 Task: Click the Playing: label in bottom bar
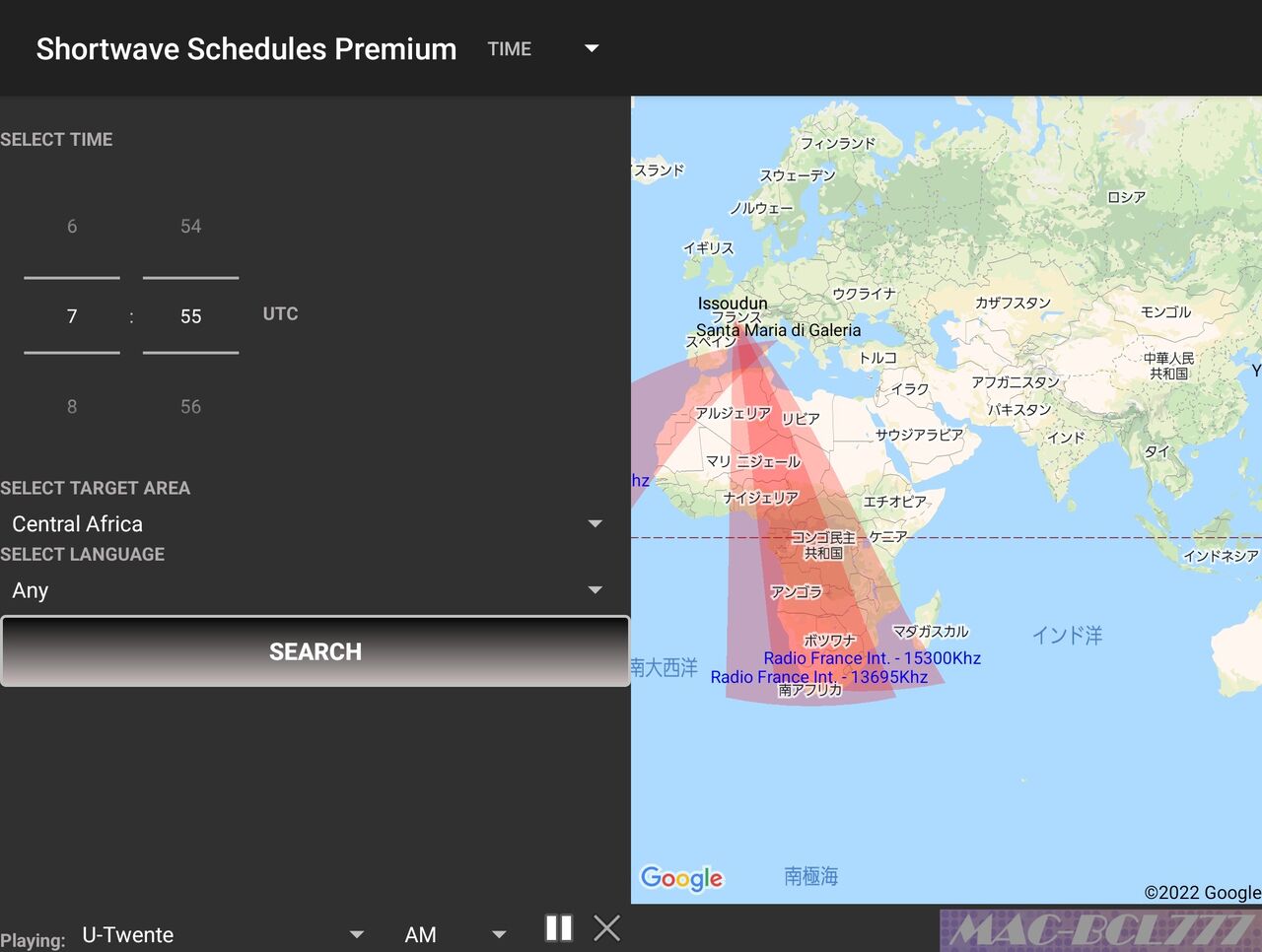(x=33, y=940)
